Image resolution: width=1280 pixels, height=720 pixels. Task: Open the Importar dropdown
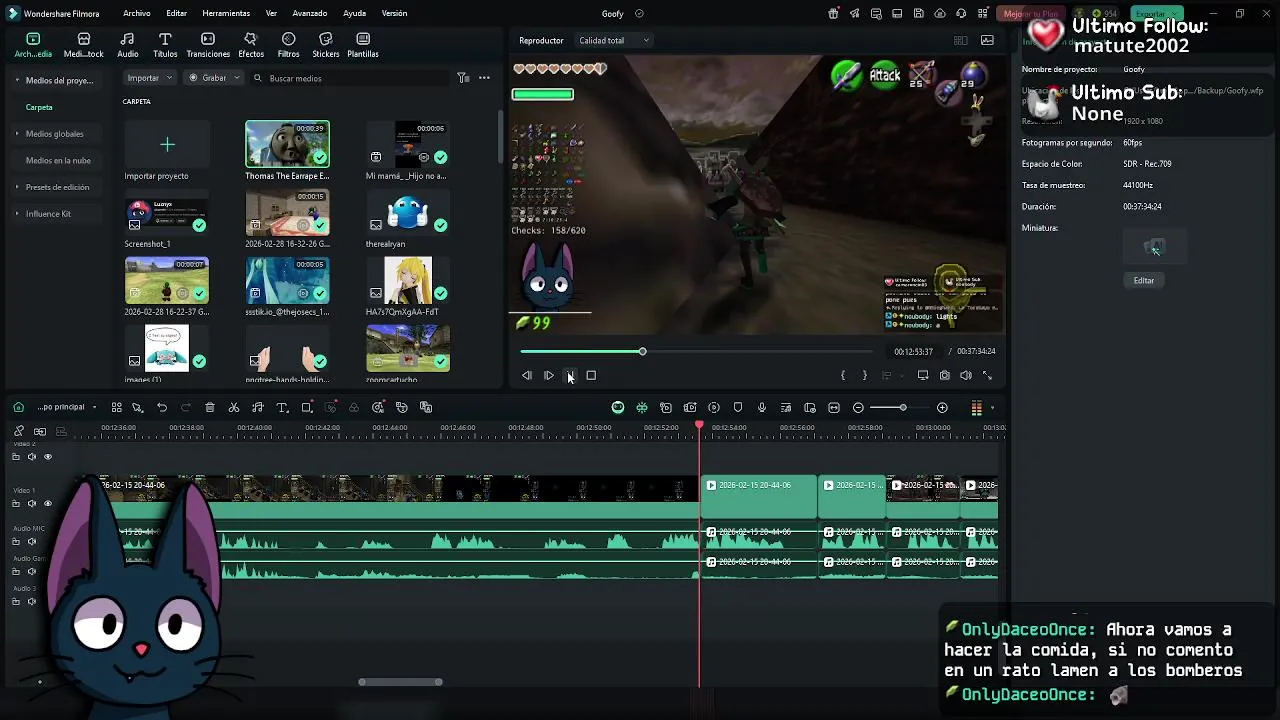click(150, 78)
